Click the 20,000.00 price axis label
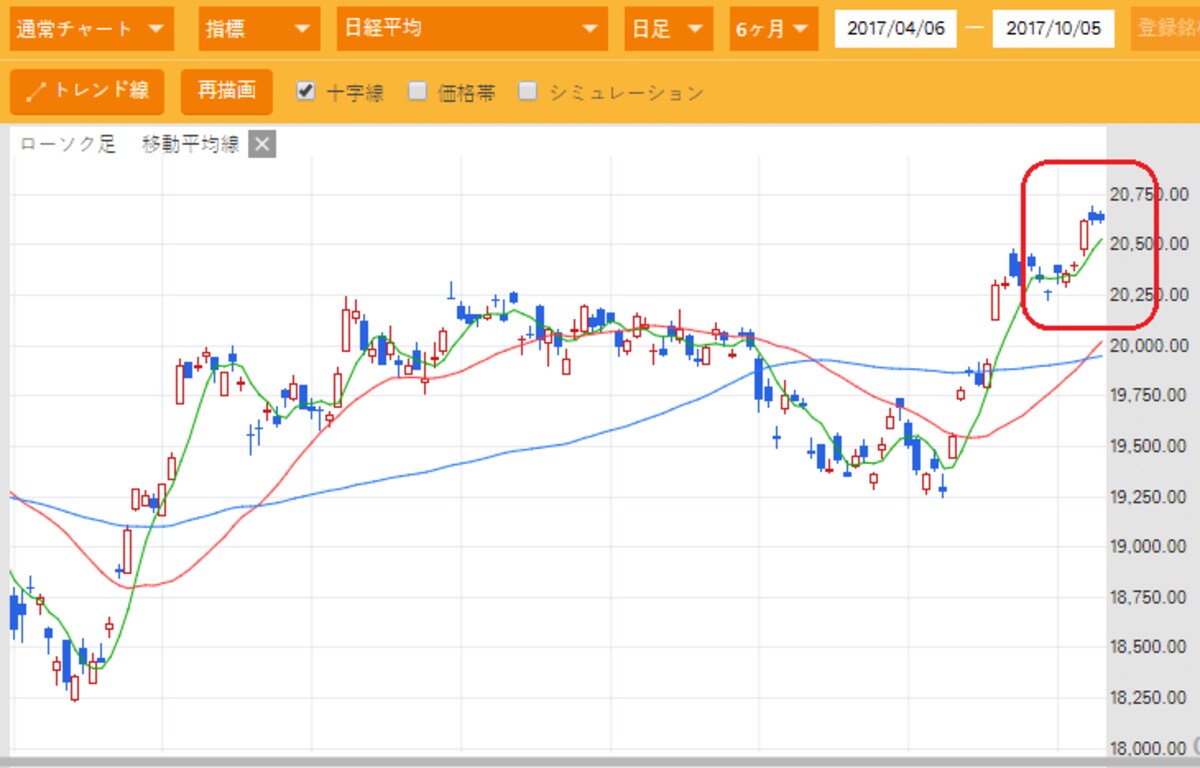 [x=1149, y=345]
